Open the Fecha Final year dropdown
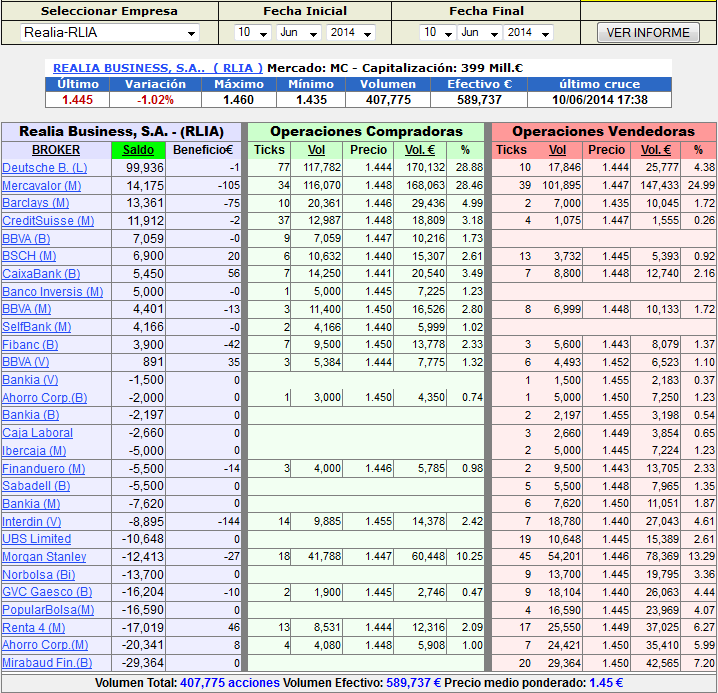This screenshot has height=693, width=718. 529,33
